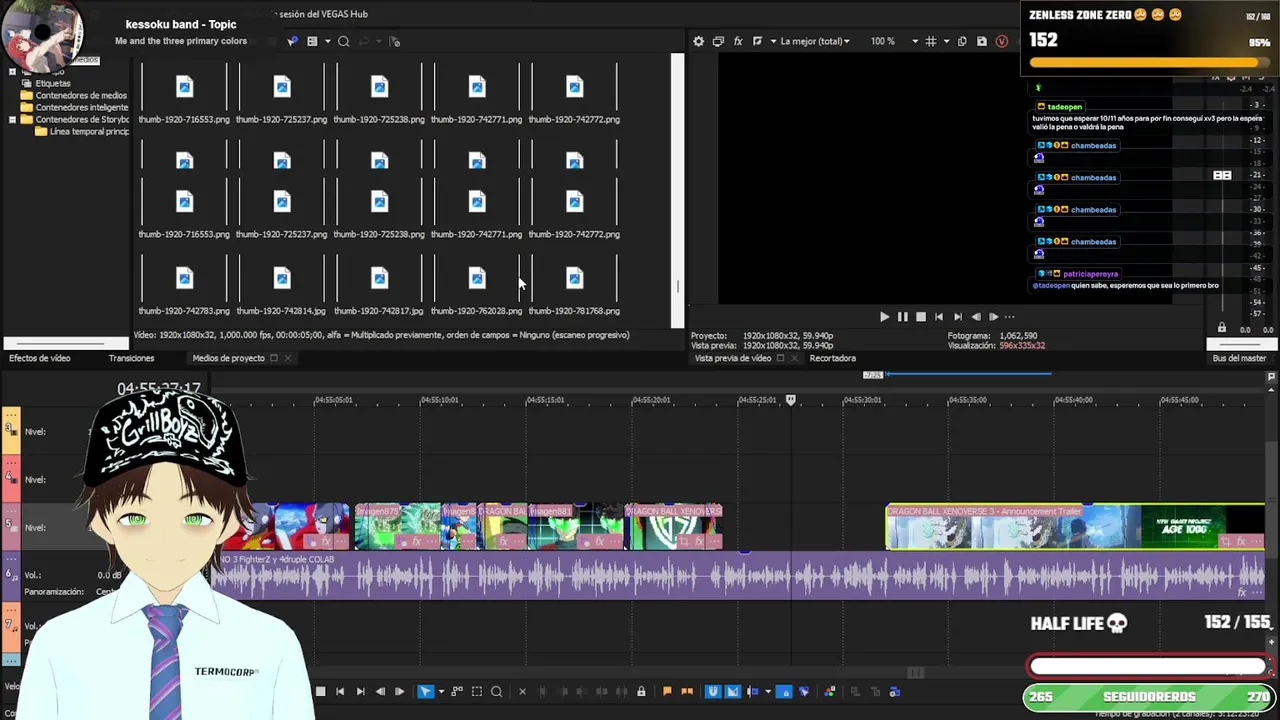The width and height of the screenshot is (1280, 720).
Task: Open split screen view dropdown arrow
Action: [771, 41]
